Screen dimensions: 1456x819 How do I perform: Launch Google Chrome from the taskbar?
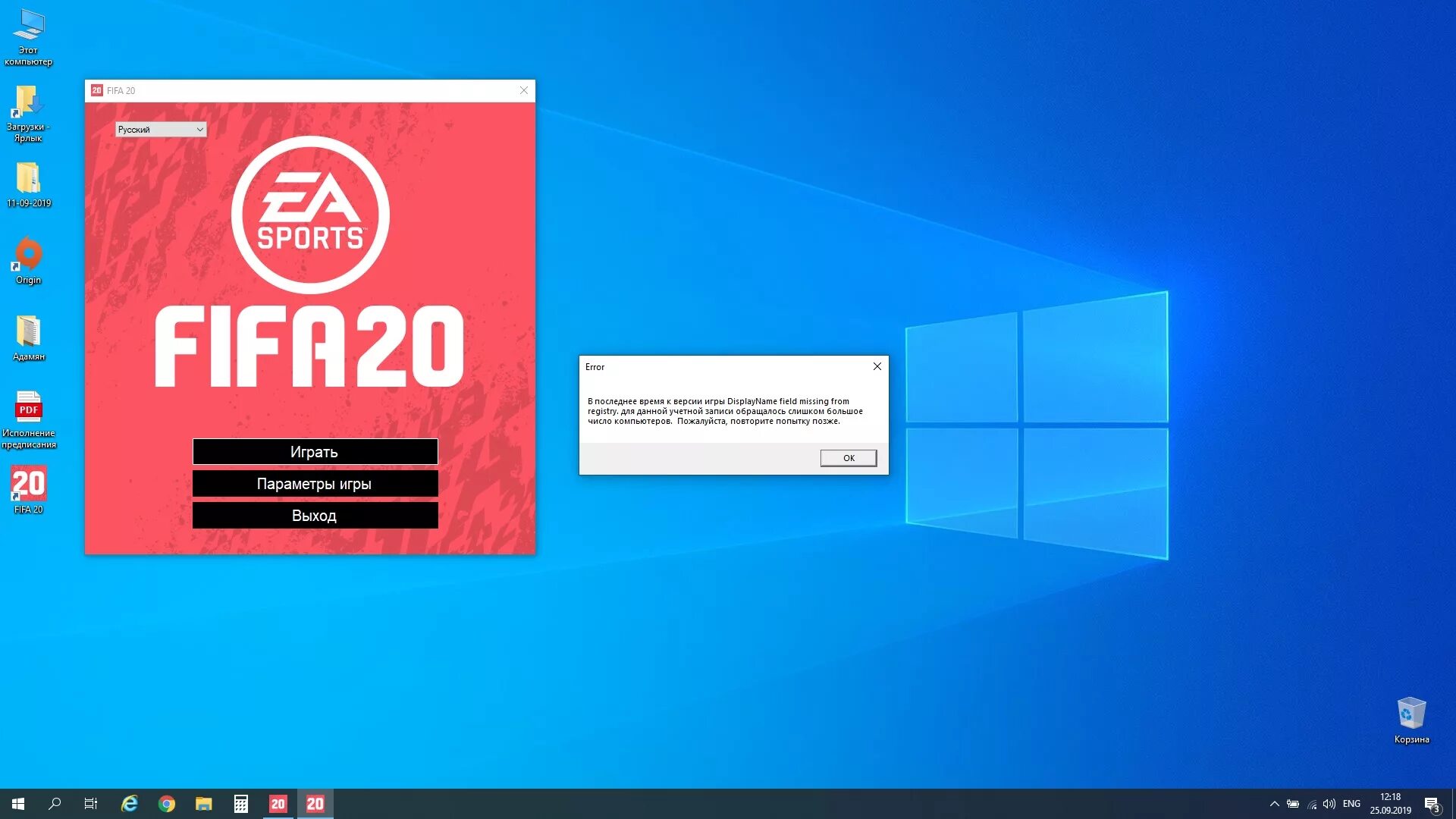coord(167,804)
